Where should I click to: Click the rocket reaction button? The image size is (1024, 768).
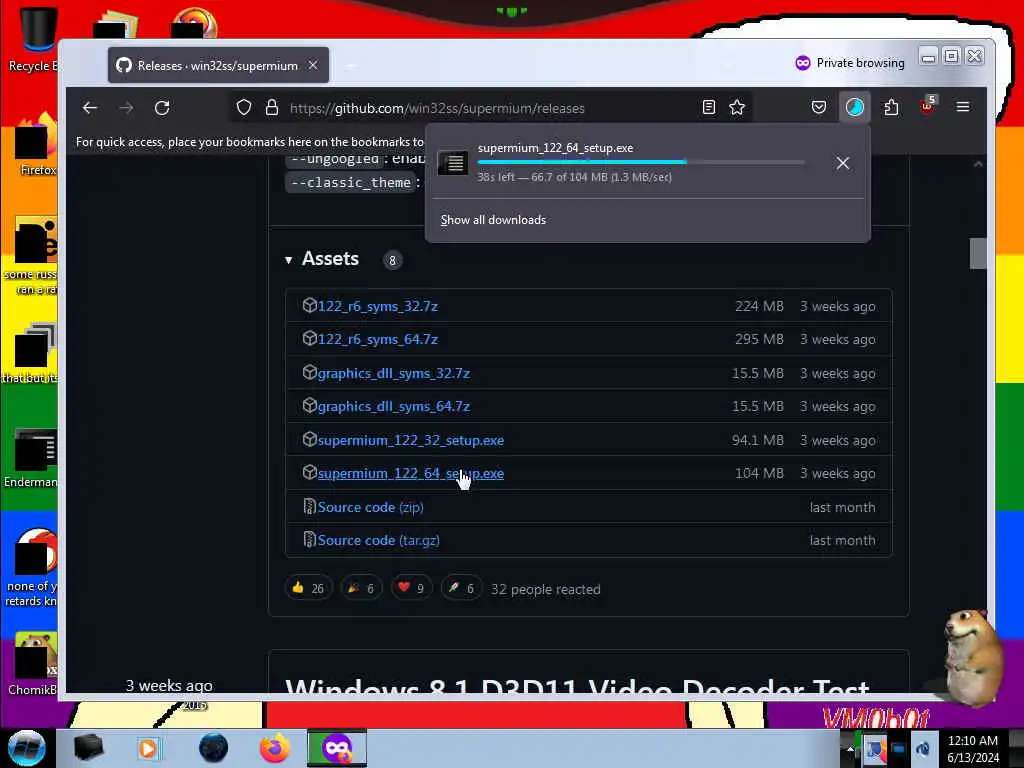click(461, 588)
